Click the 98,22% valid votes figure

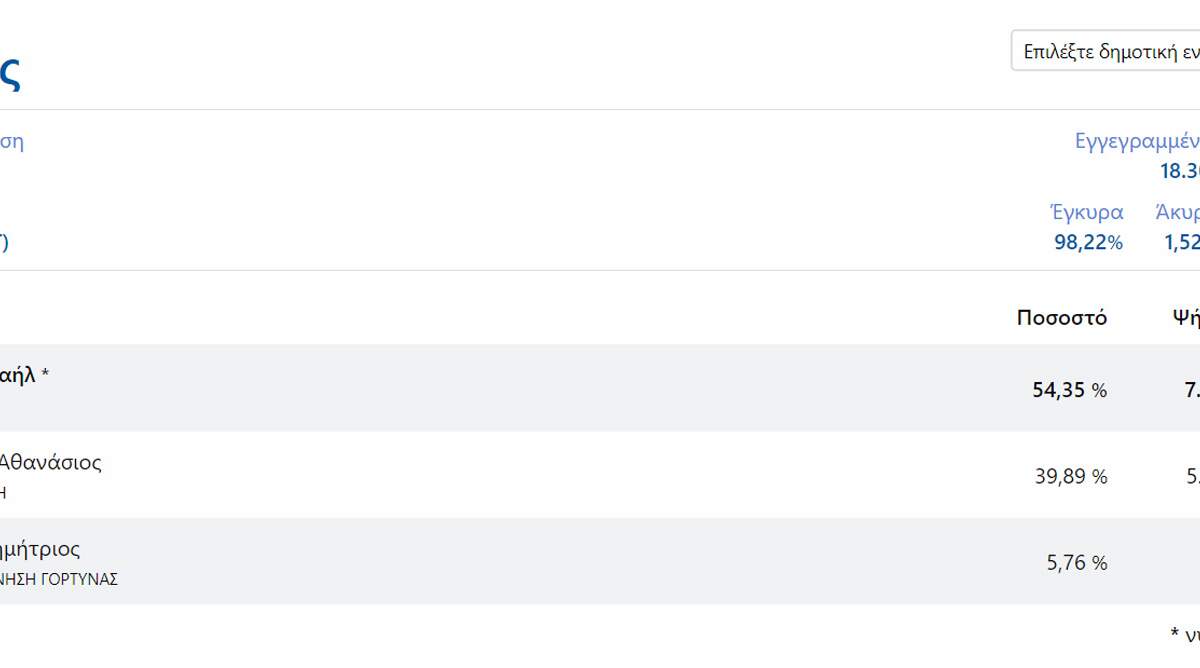1088,242
